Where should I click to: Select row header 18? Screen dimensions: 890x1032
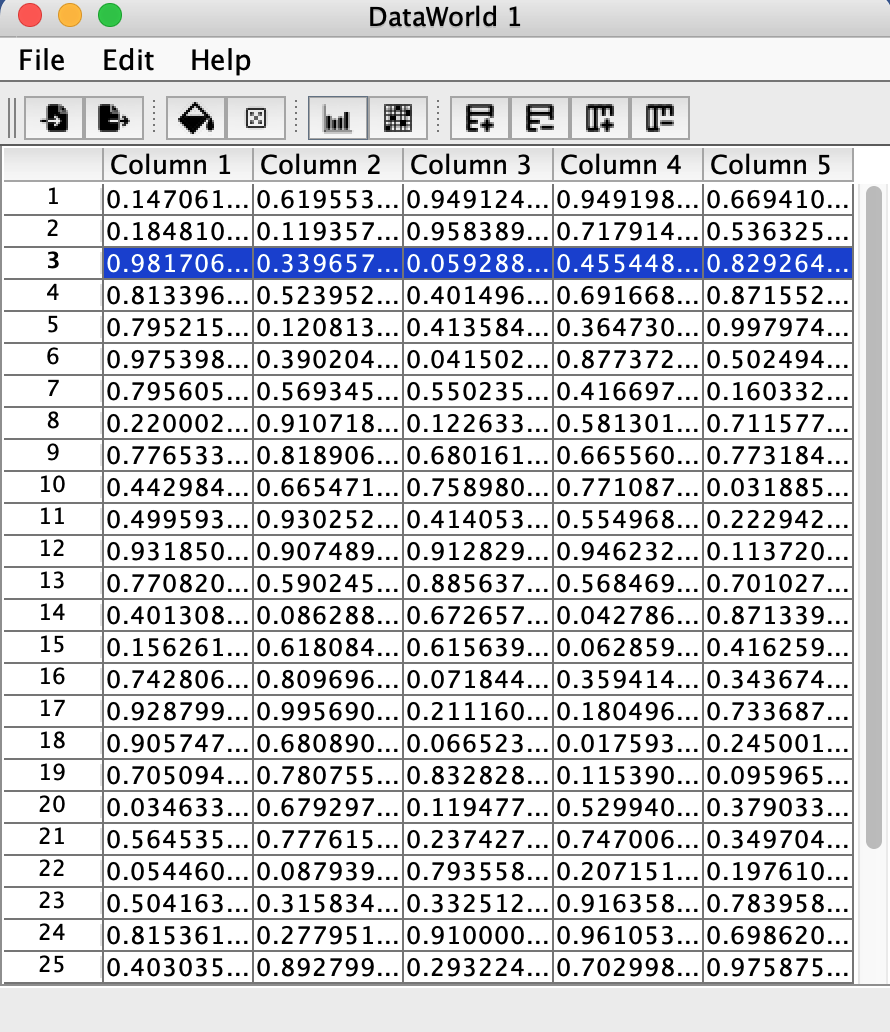(53, 742)
